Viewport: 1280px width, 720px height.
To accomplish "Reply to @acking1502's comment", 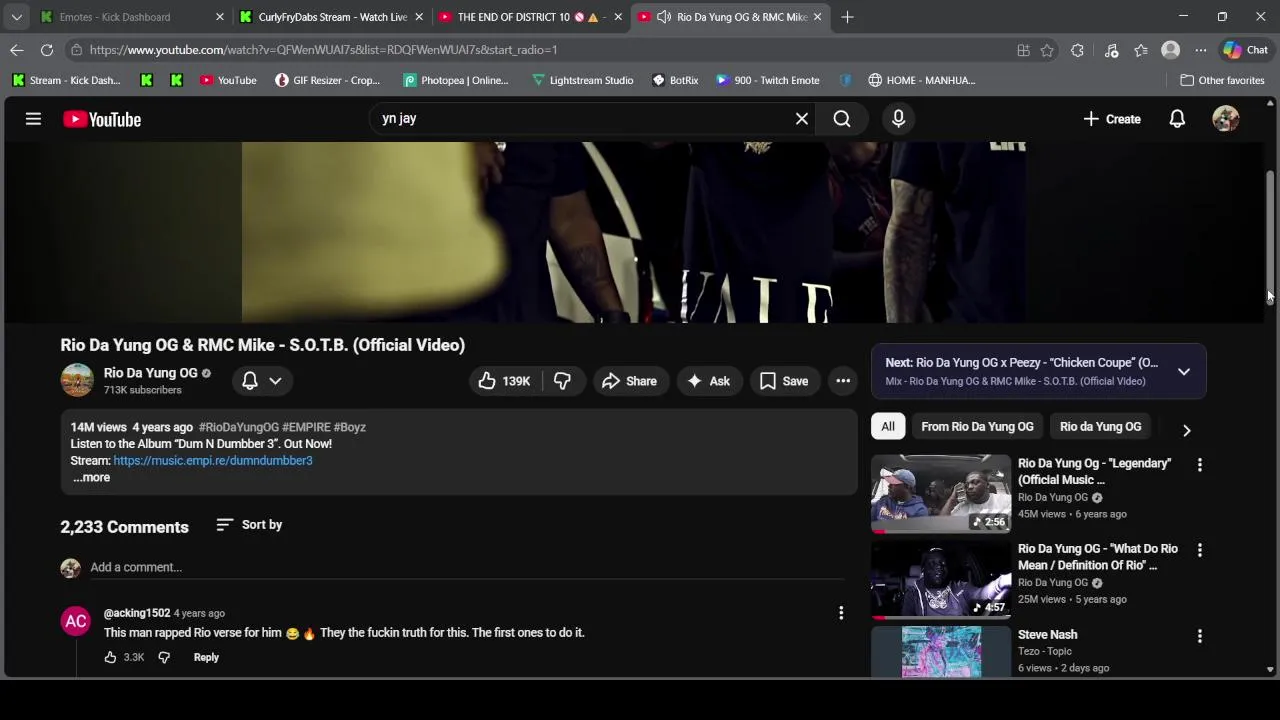I will click(206, 657).
